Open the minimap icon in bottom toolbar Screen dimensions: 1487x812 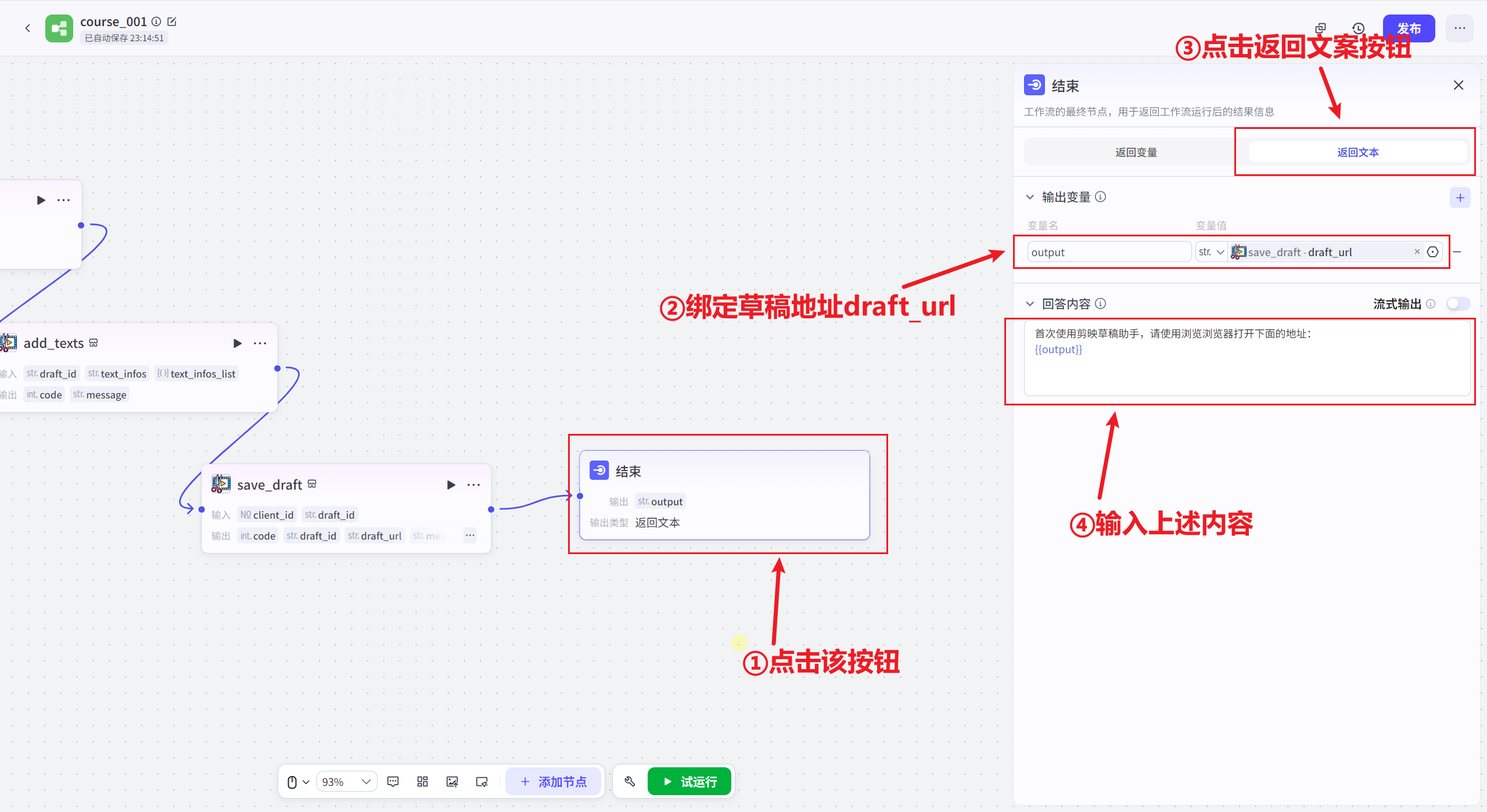[x=482, y=781]
